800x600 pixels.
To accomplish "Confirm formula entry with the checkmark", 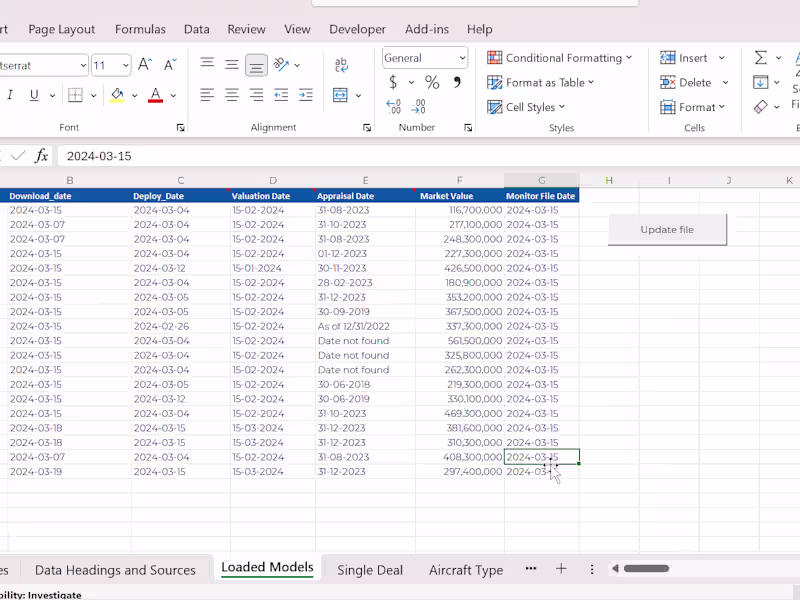I will point(18,156).
